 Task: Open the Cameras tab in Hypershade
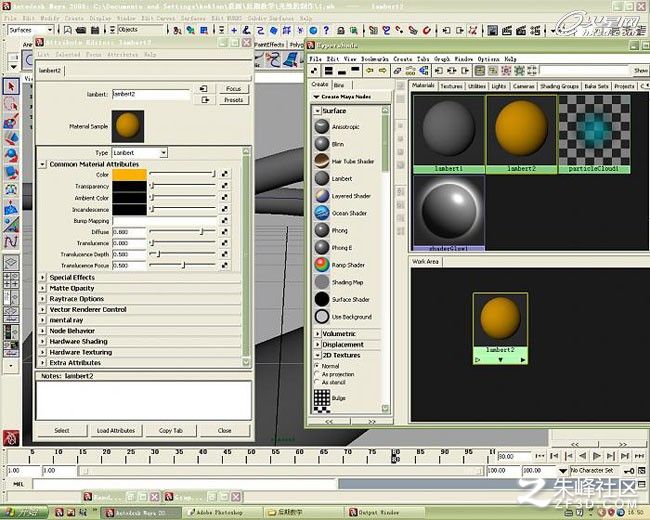point(523,86)
